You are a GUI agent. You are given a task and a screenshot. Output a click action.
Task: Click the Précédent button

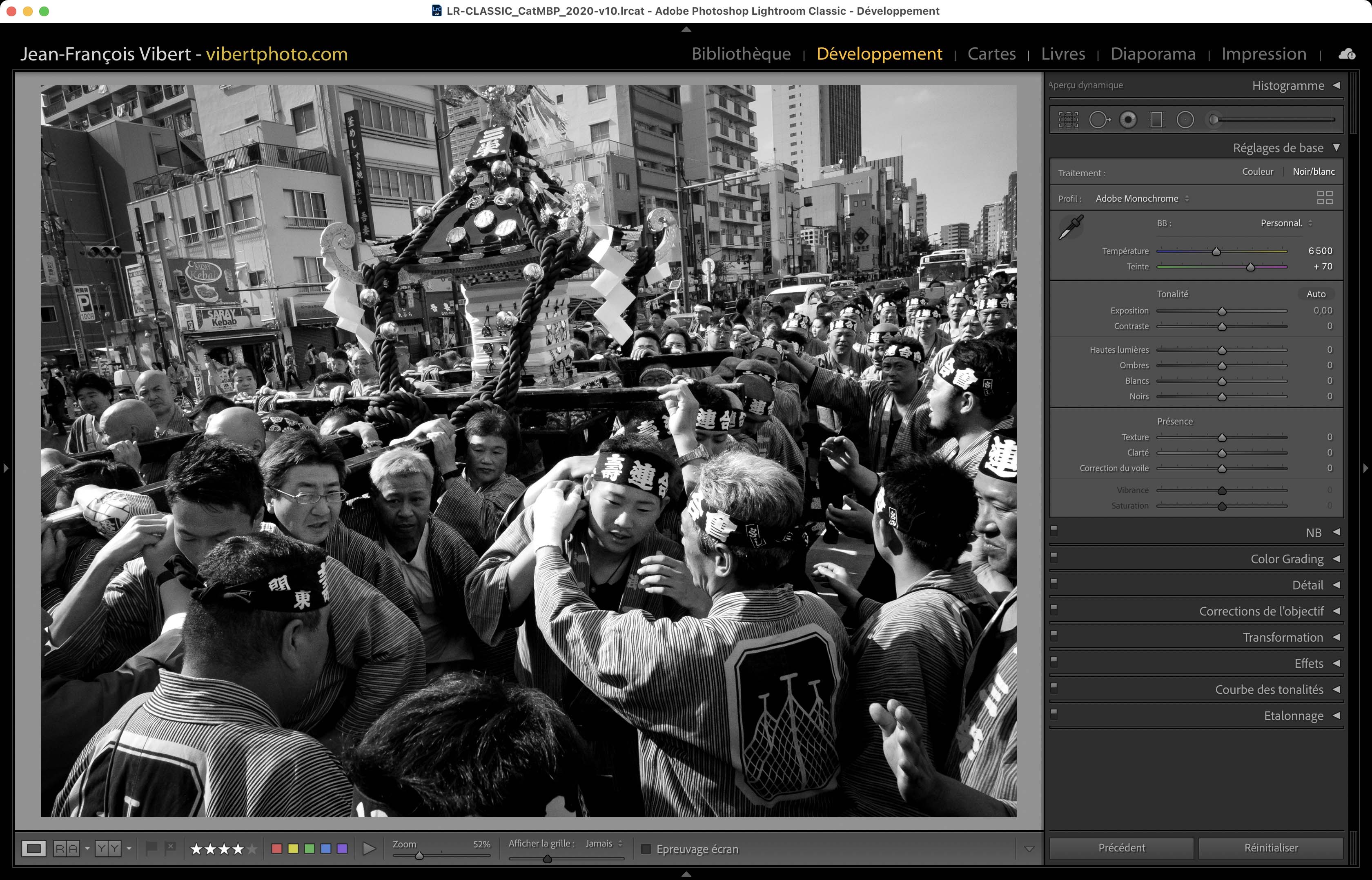pyautogui.click(x=1121, y=847)
